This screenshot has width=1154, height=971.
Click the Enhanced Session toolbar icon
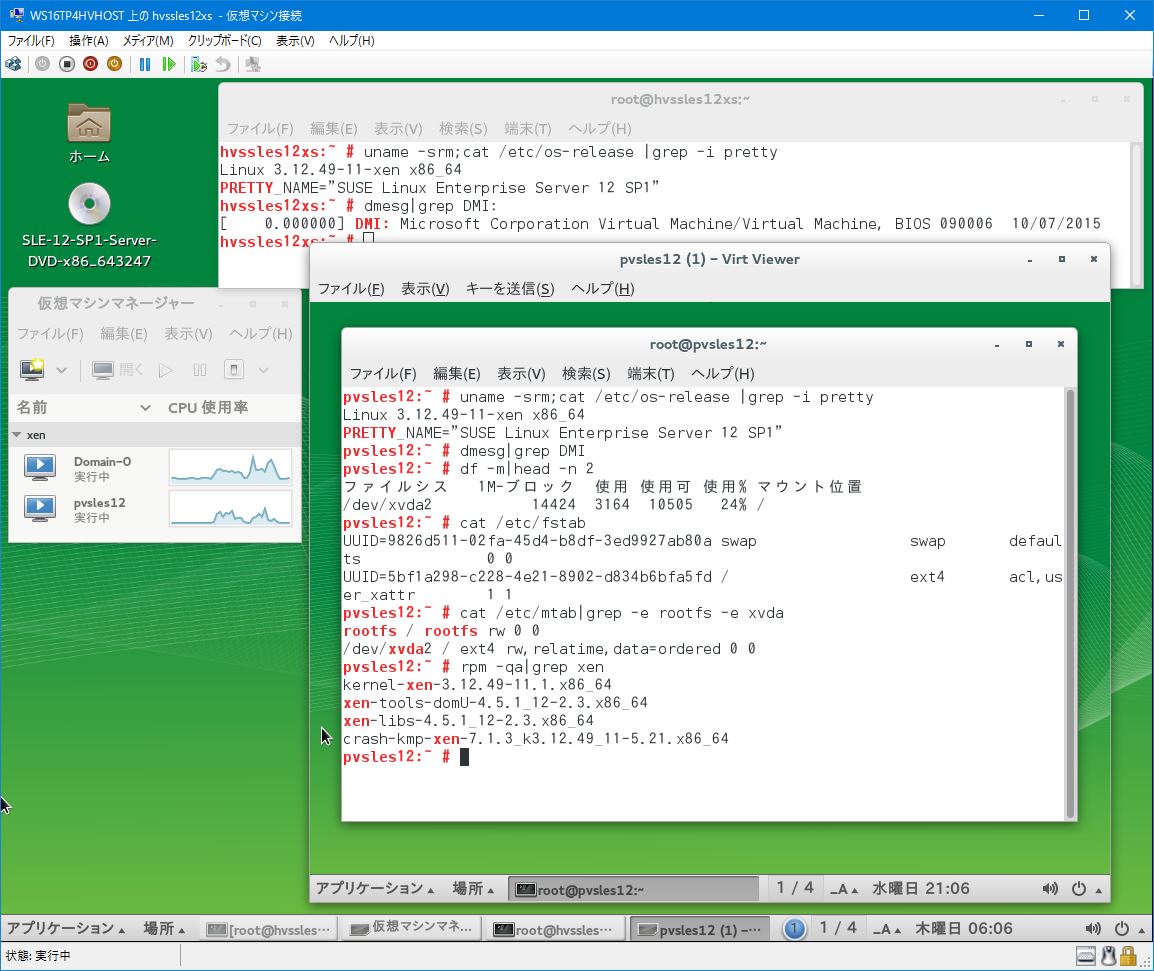253,64
